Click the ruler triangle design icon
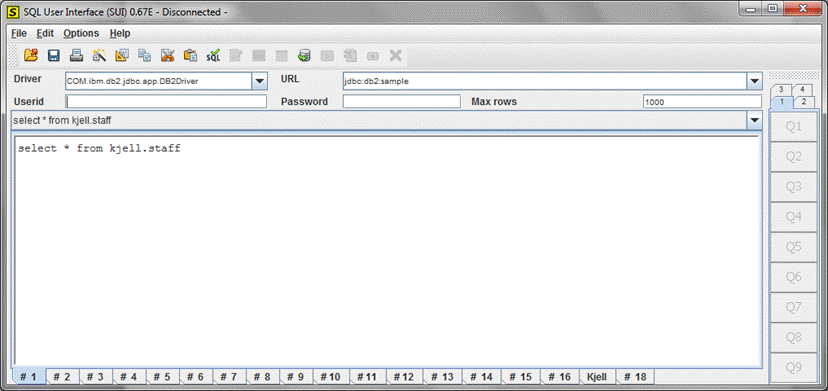828x391 pixels. tap(122, 55)
